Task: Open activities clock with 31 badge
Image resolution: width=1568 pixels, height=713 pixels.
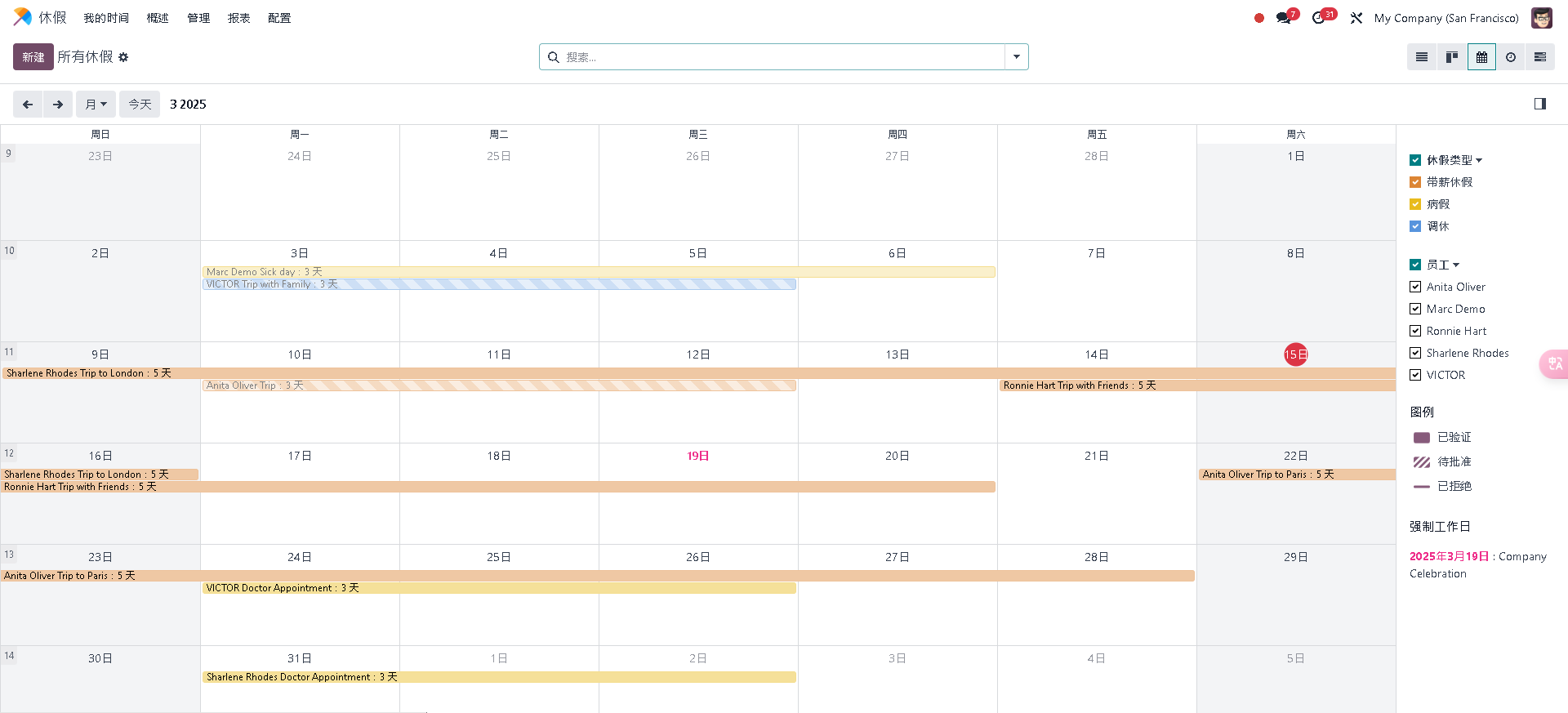Action: pos(1319,18)
